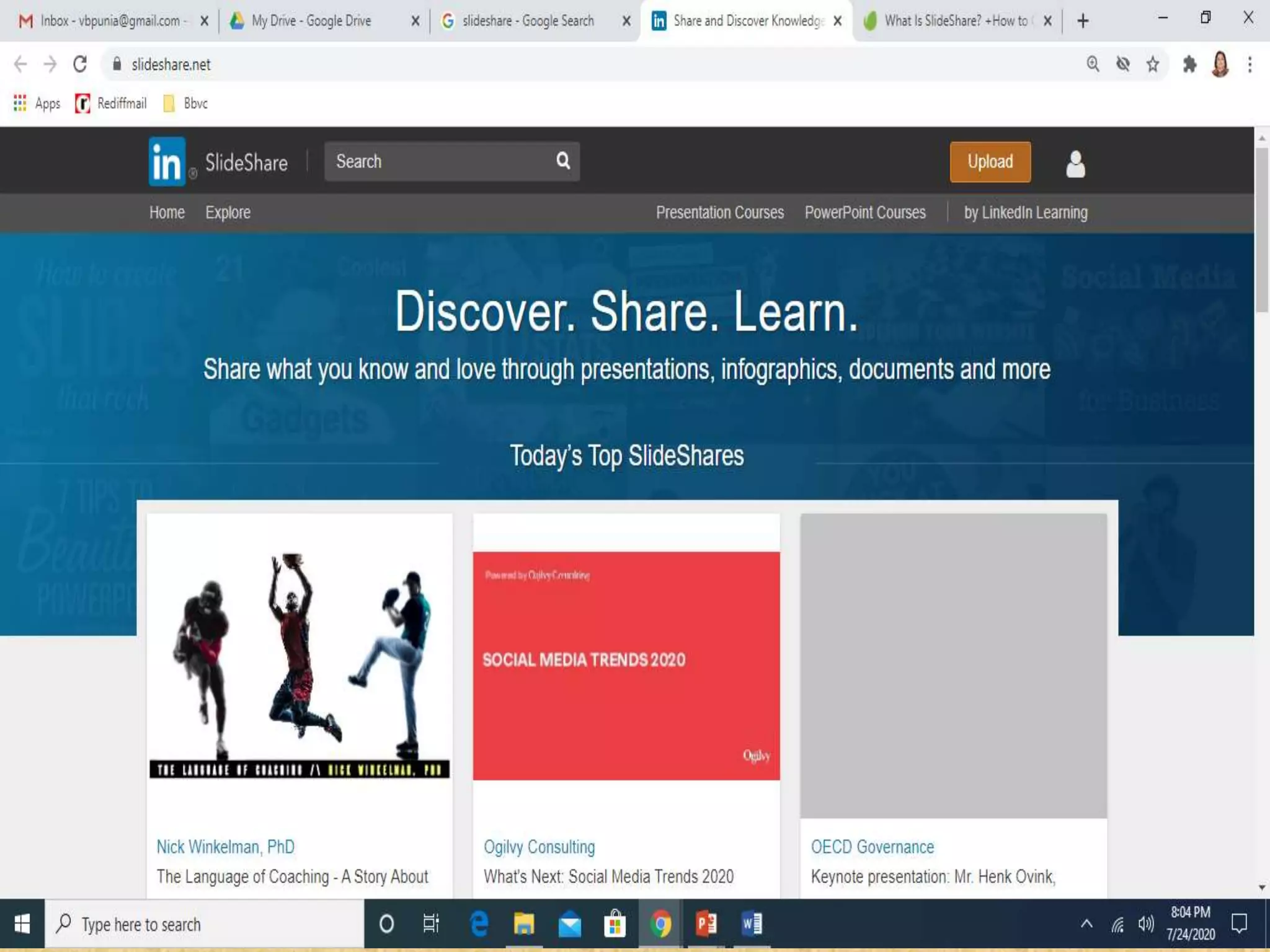The width and height of the screenshot is (1270, 952).
Task: Open the Presentation Courses link
Action: tap(719, 213)
